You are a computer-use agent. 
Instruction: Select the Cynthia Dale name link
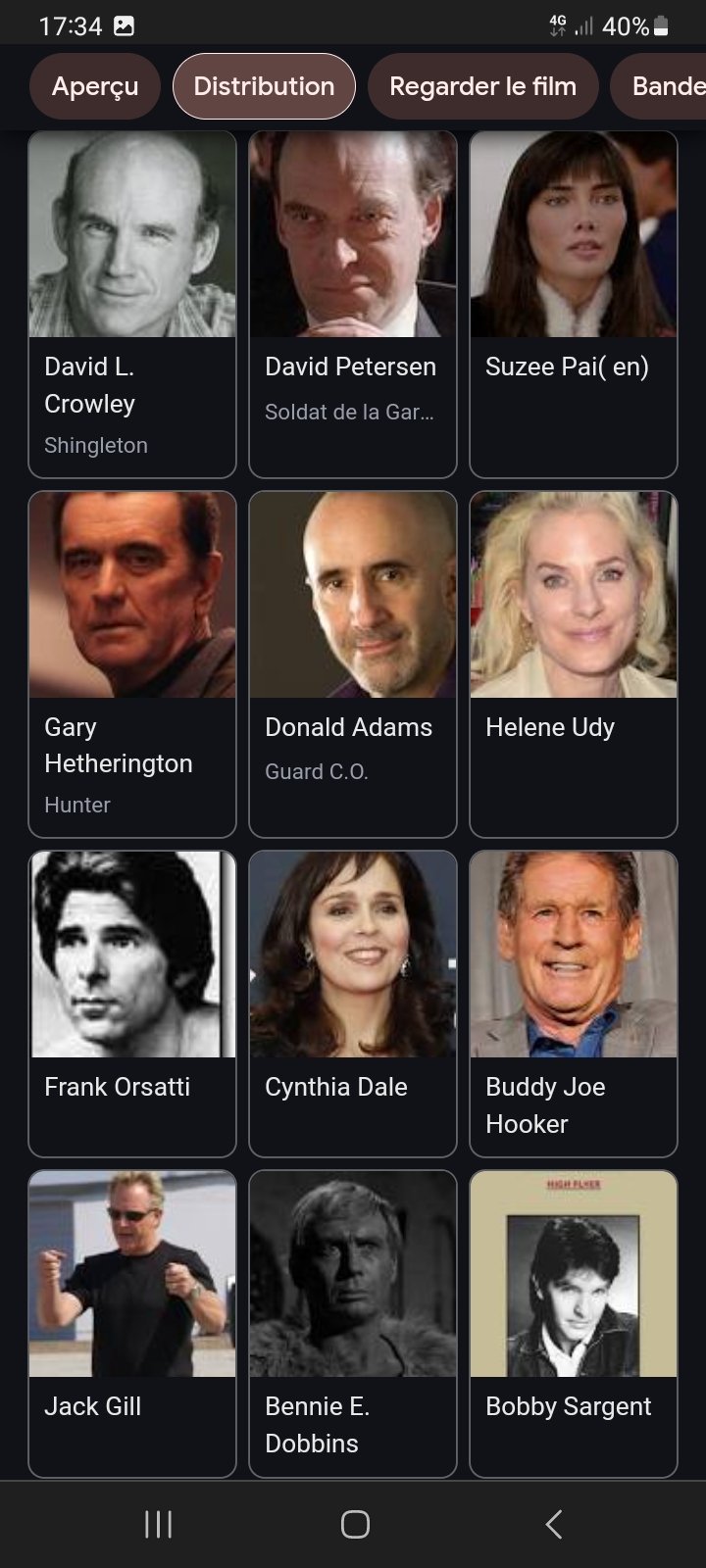(336, 1087)
